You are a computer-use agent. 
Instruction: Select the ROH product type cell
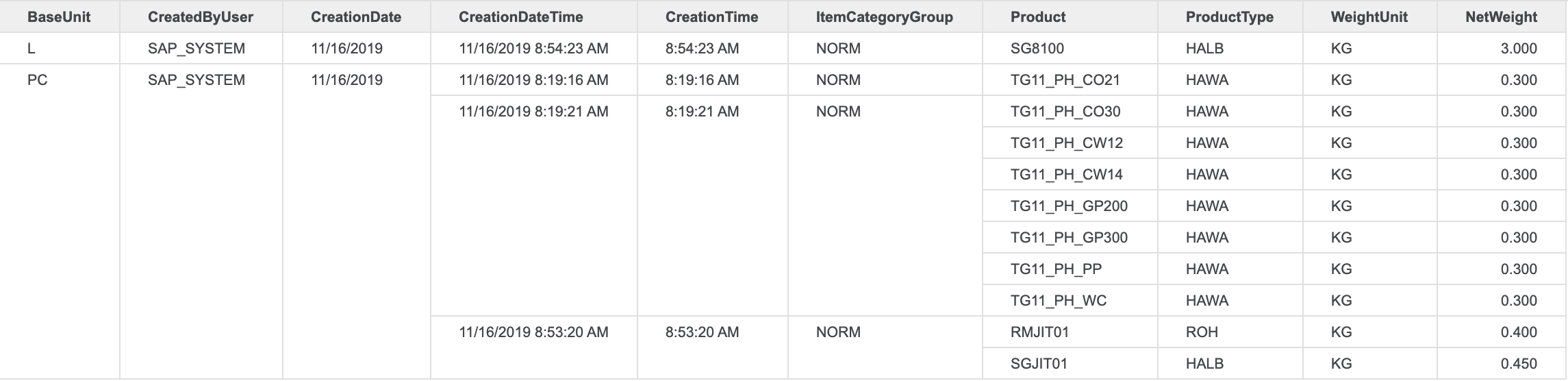click(x=1202, y=332)
